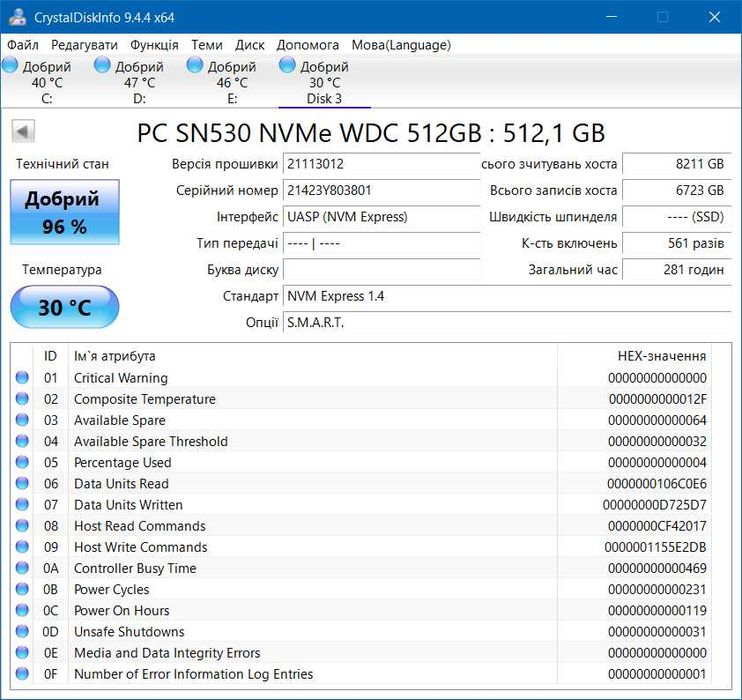Select Disk 3 tab
This screenshot has width=742, height=700.
(324, 81)
